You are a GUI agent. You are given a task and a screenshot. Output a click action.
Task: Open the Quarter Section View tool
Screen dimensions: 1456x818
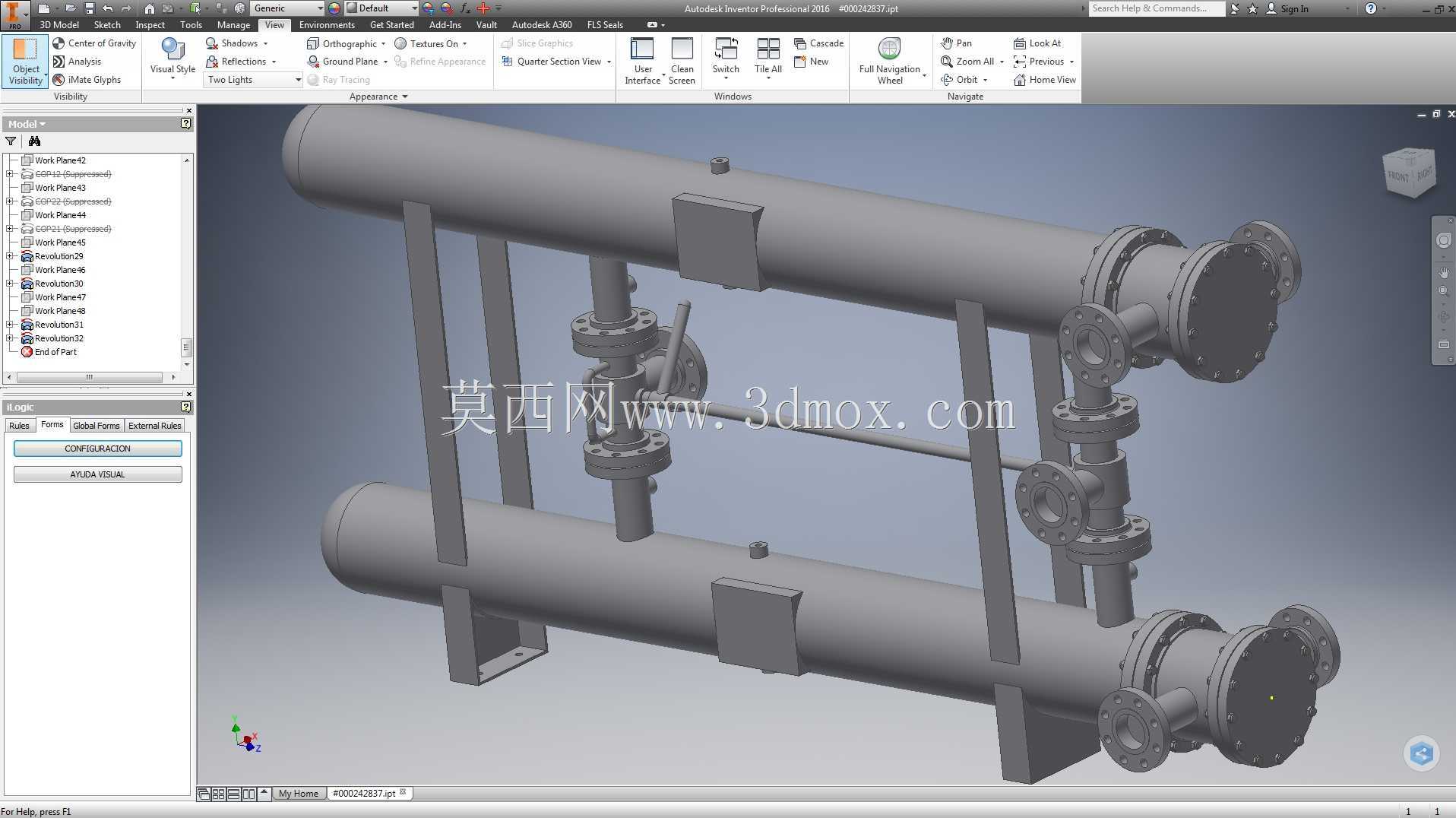(x=552, y=62)
